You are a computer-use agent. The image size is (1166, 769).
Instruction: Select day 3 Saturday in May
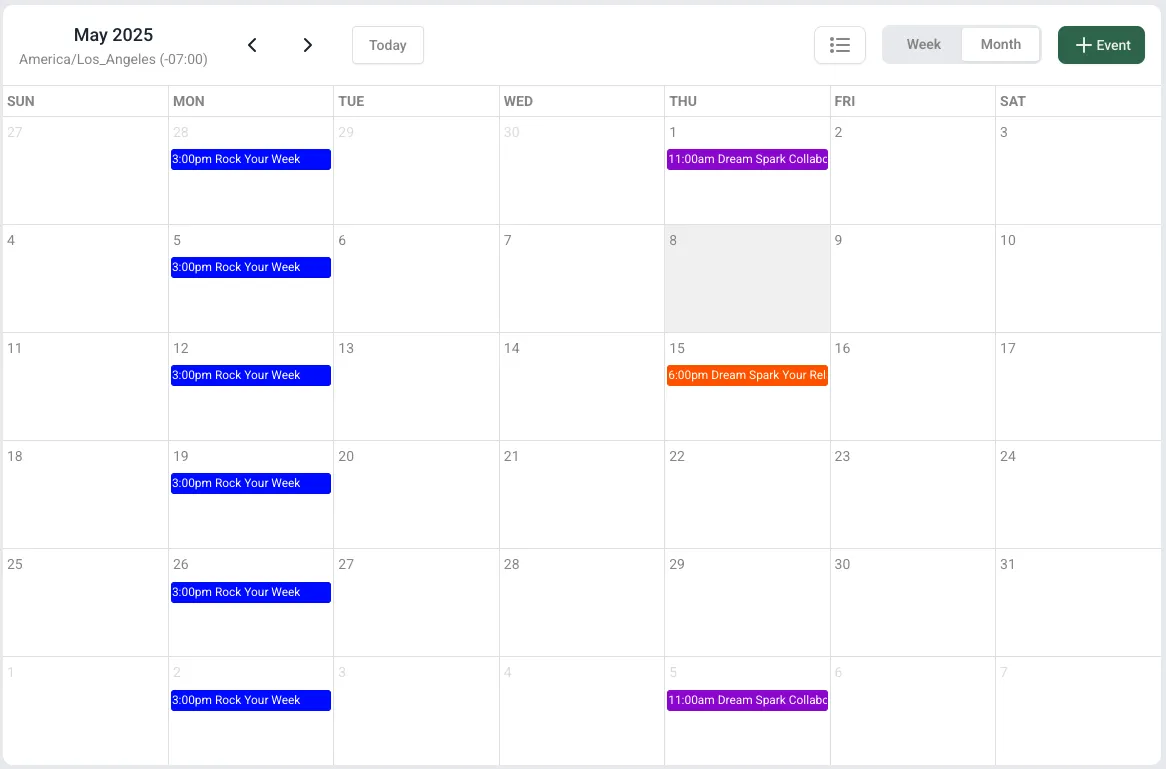pos(1078,171)
